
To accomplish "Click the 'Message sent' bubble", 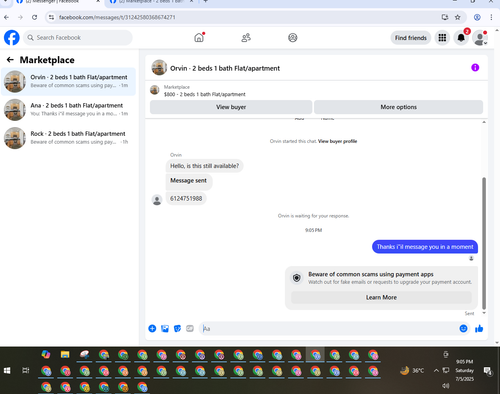I will click(x=189, y=181).
